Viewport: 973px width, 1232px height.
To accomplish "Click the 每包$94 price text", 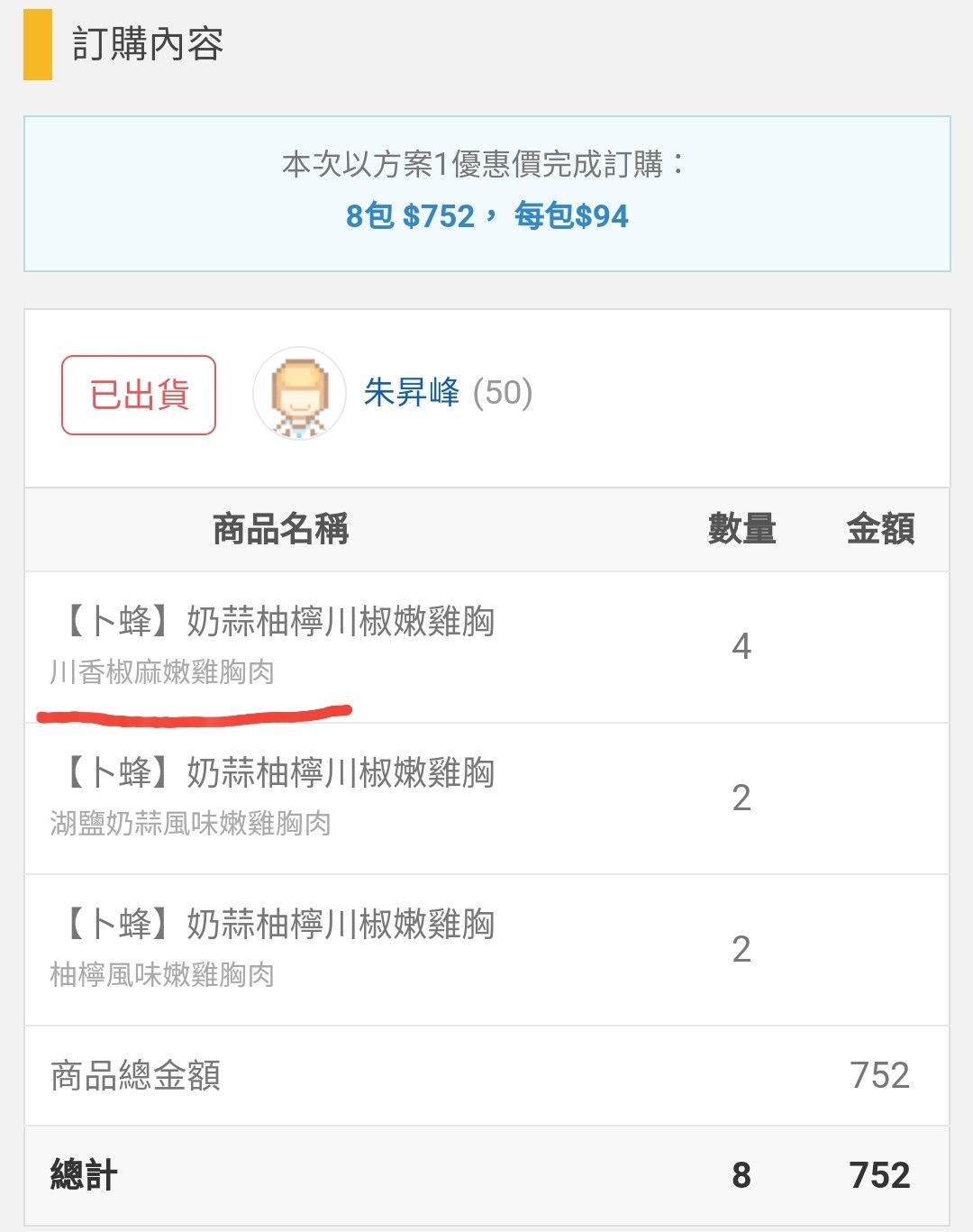I will pyautogui.click(x=571, y=216).
